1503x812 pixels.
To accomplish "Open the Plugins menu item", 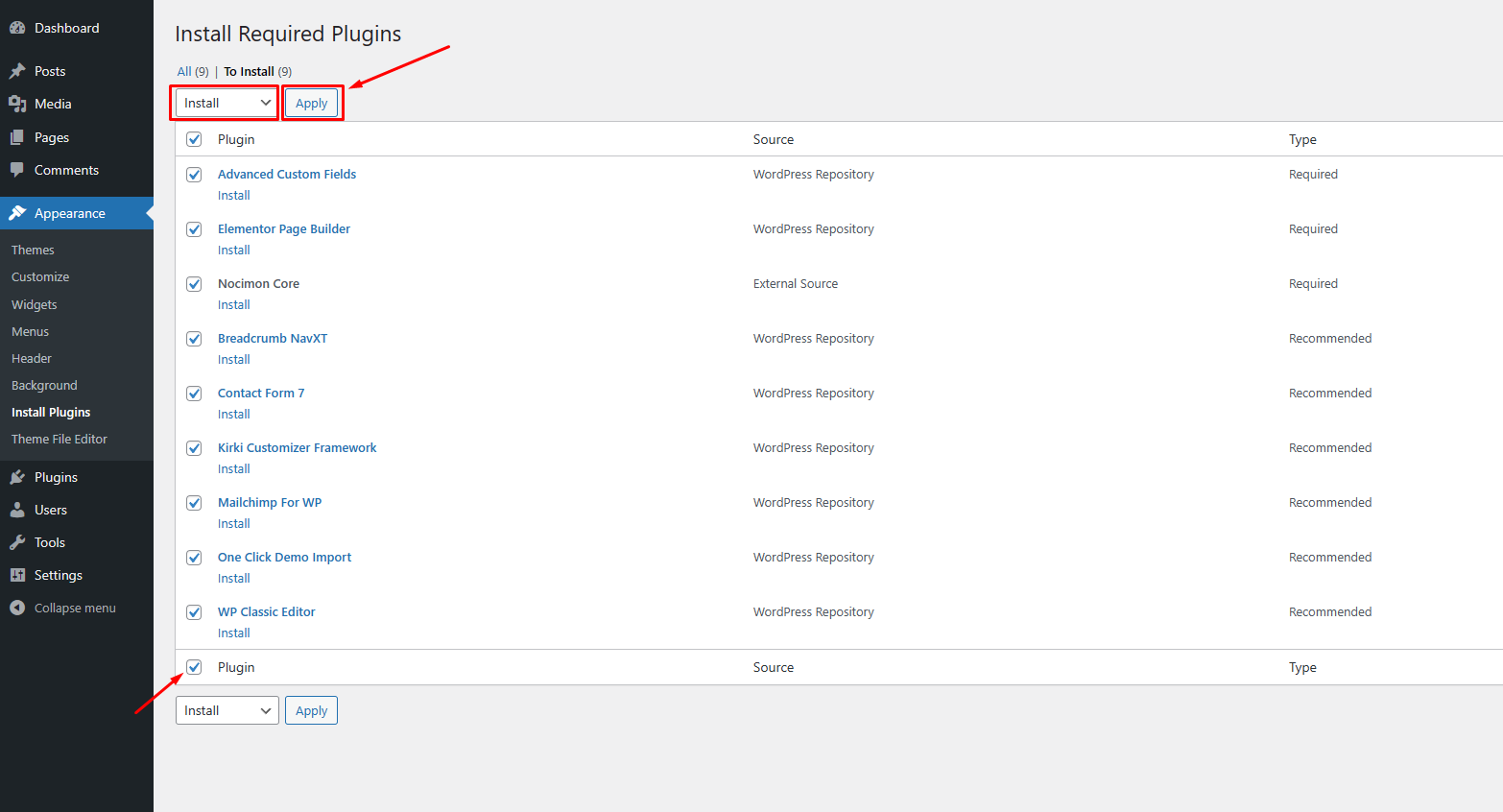I will (77, 477).
